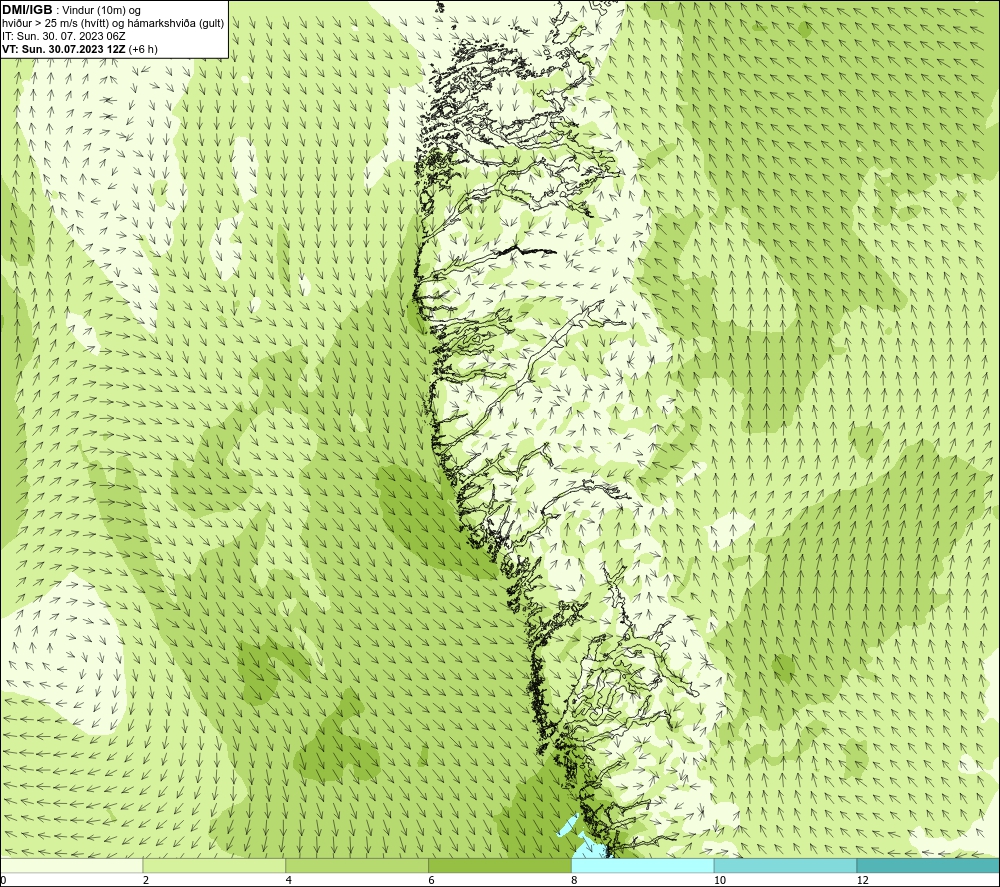Click the legend scale label '2'
This screenshot has height=887, width=1000.
click(146, 881)
